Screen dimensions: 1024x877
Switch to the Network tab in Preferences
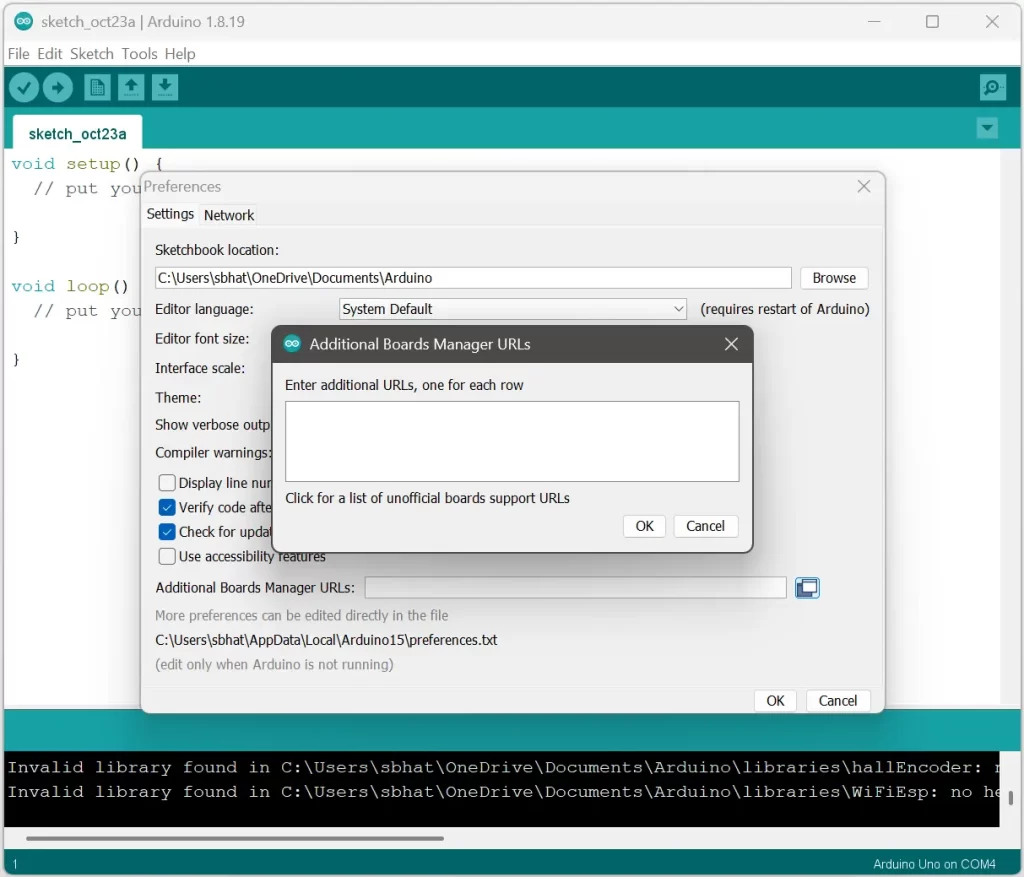[x=229, y=215]
